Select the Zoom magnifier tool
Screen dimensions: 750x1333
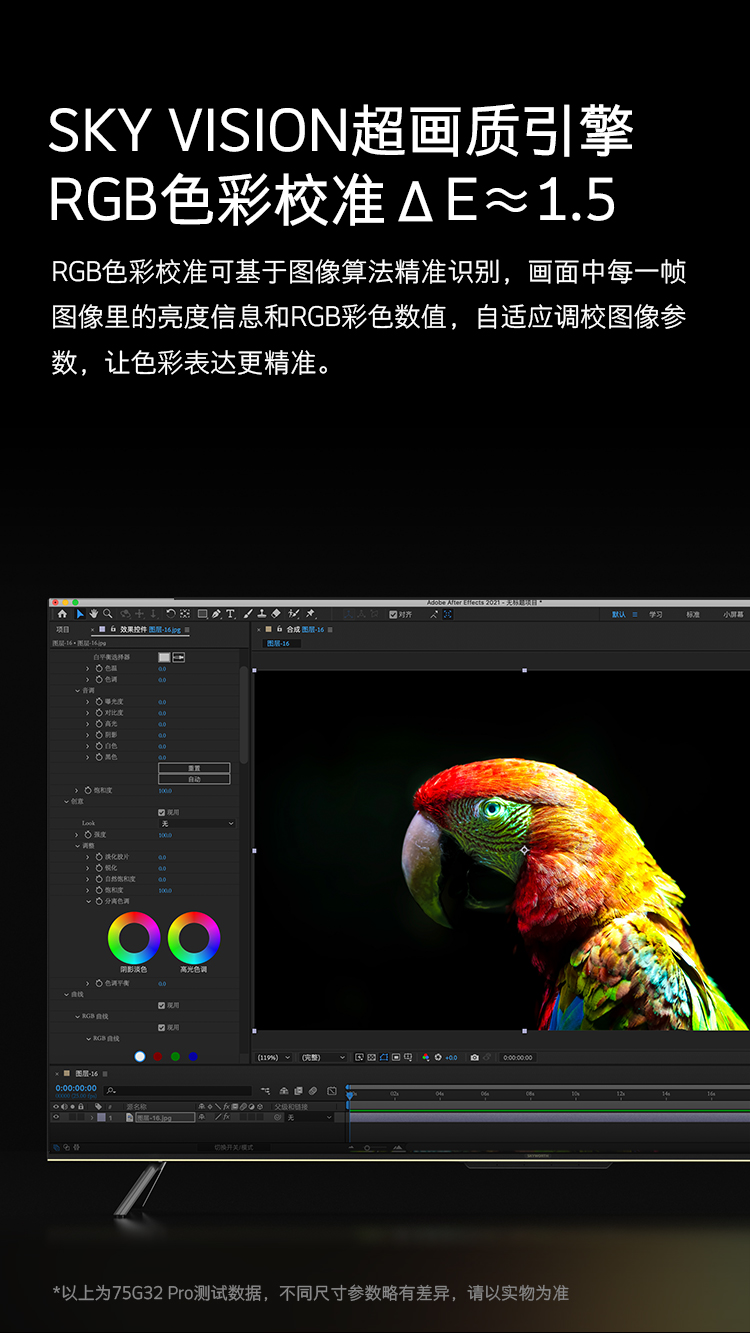107,613
